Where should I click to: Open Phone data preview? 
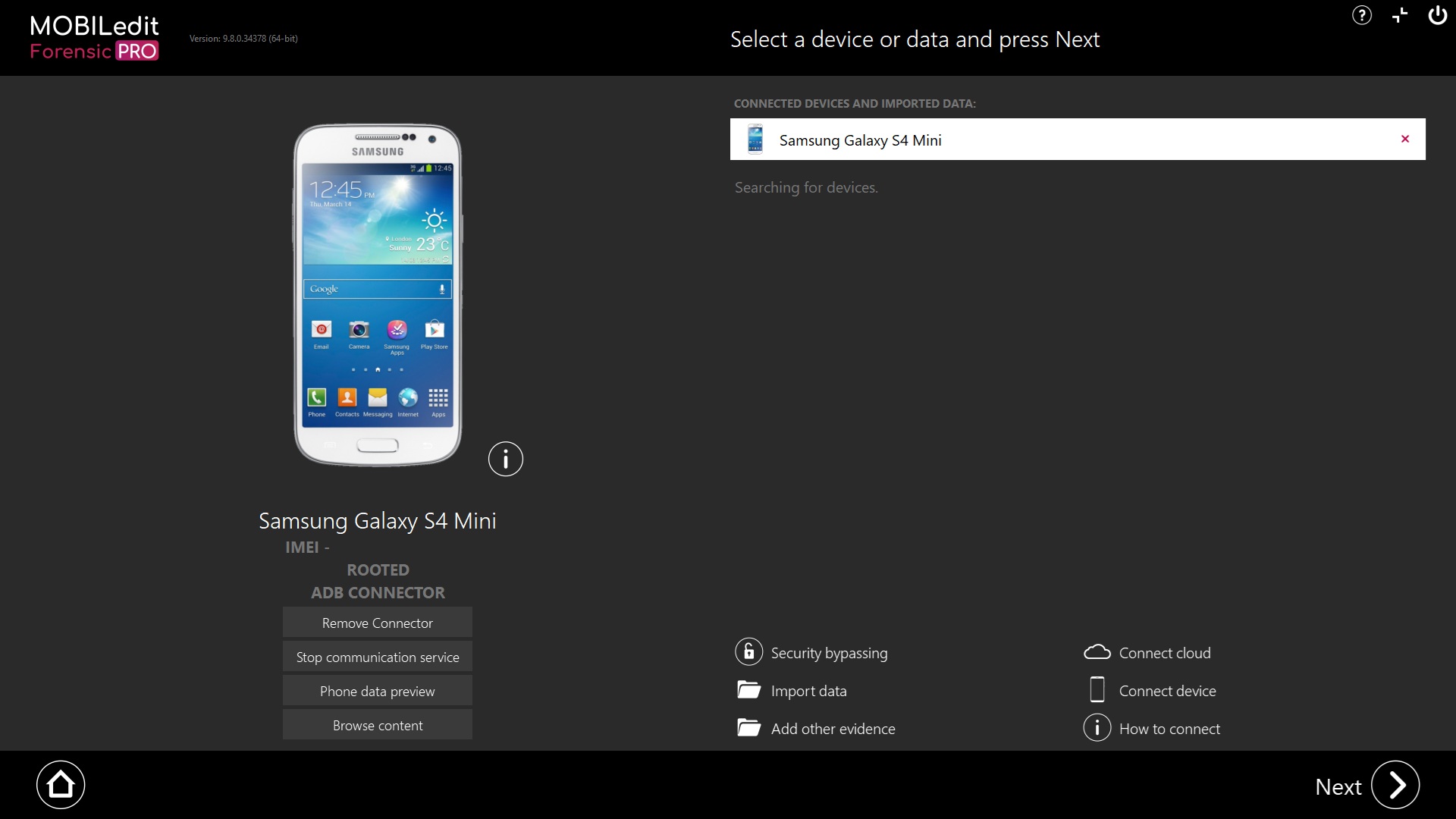click(x=378, y=691)
